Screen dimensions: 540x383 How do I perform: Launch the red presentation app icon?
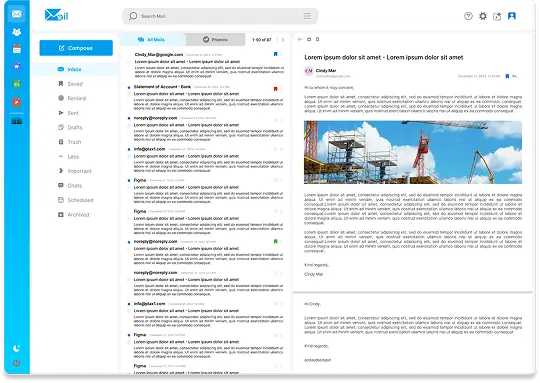tap(17, 102)
